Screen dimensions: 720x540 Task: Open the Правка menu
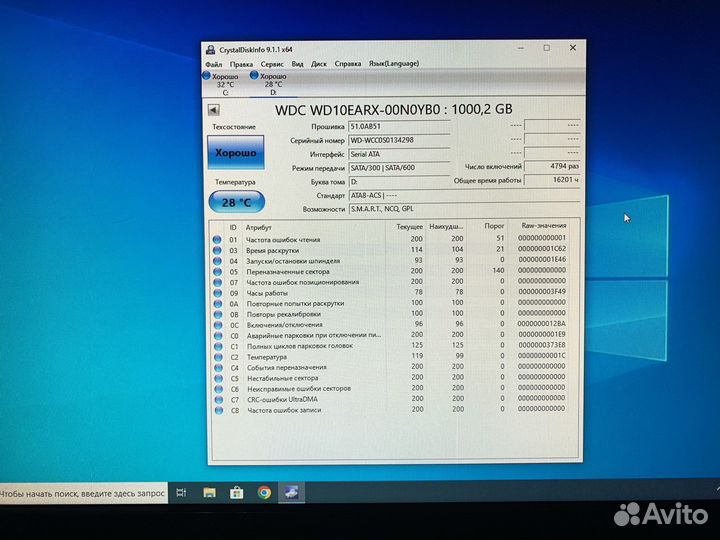point(241,64)
